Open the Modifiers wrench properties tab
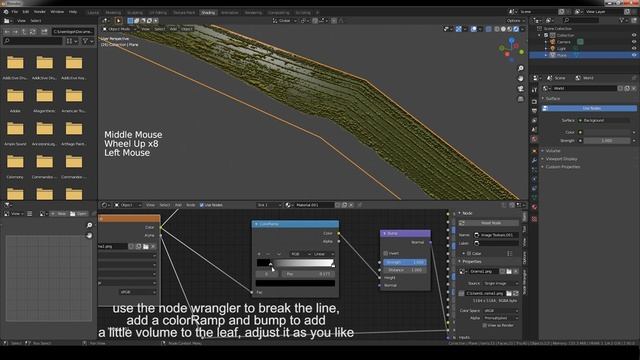The image size is (640, 360). [x=534, y=160]
